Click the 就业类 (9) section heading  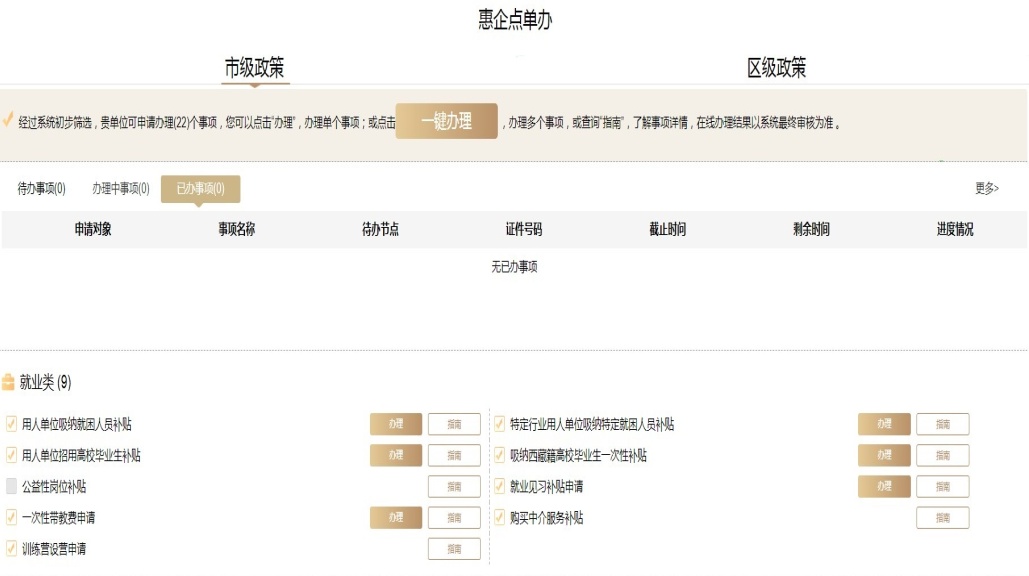[x=45, y=382]
